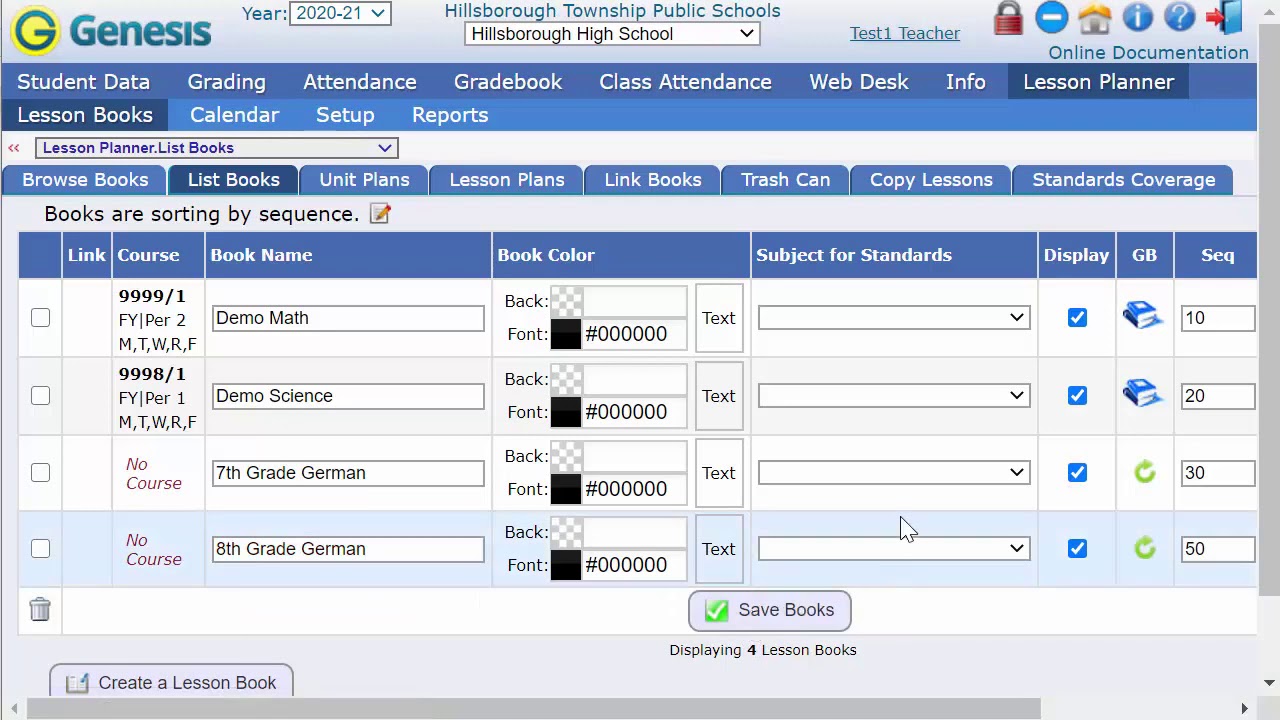Pick Font color swatch for 7th Grade German
Image resolution: width=1280 pixels, height=720 pixels.
[x=566, y=489]
